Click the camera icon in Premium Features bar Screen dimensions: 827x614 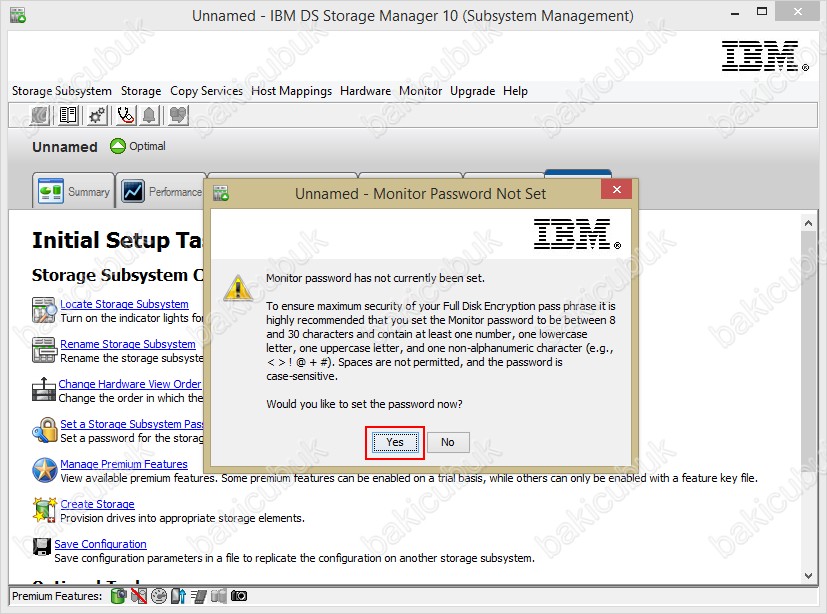pyautogui.click(x=239, y=597)
